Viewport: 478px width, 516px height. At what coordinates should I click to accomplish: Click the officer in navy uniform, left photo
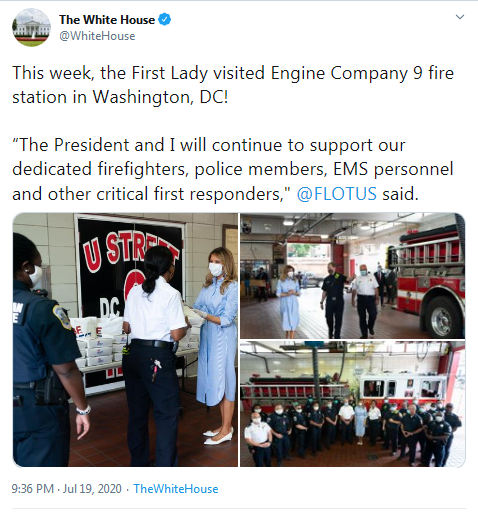tap(45, 350)
